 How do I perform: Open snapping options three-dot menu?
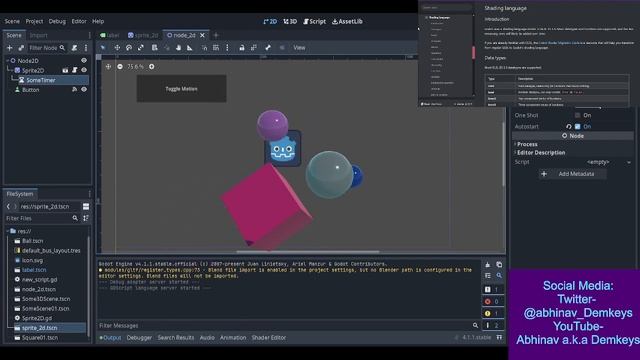[227, 48]
